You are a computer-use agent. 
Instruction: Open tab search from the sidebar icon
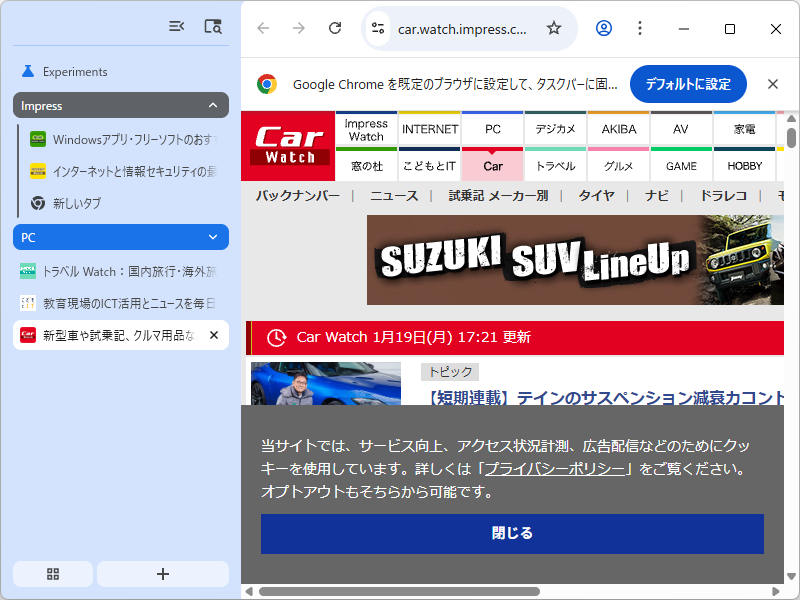tap(212, 26)
